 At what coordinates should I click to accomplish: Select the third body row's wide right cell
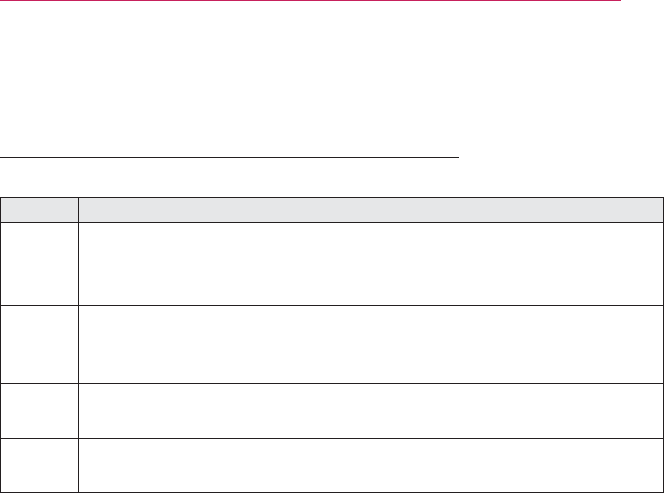click(371, 410)
